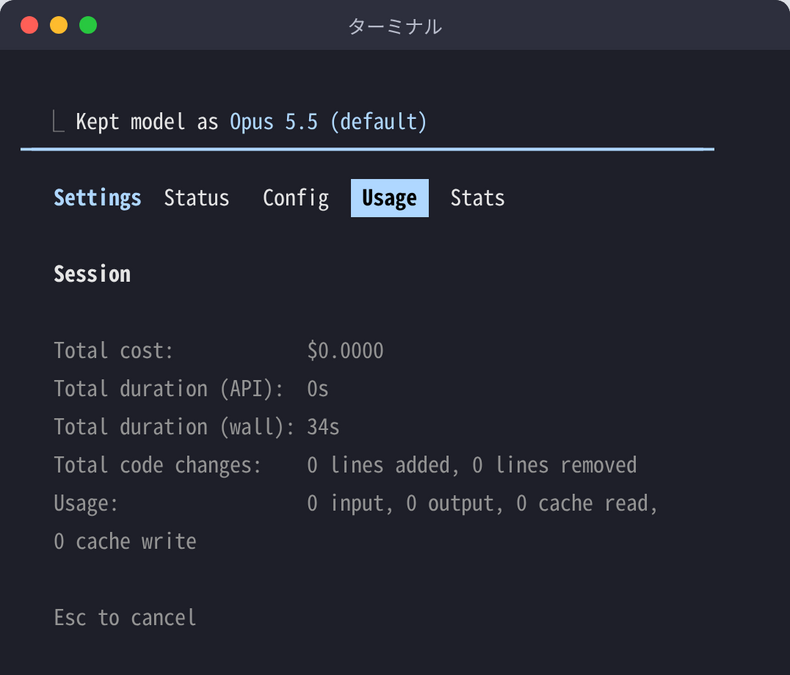Maximize the terminal with green button
790x675 pixels.
(88, 25)
